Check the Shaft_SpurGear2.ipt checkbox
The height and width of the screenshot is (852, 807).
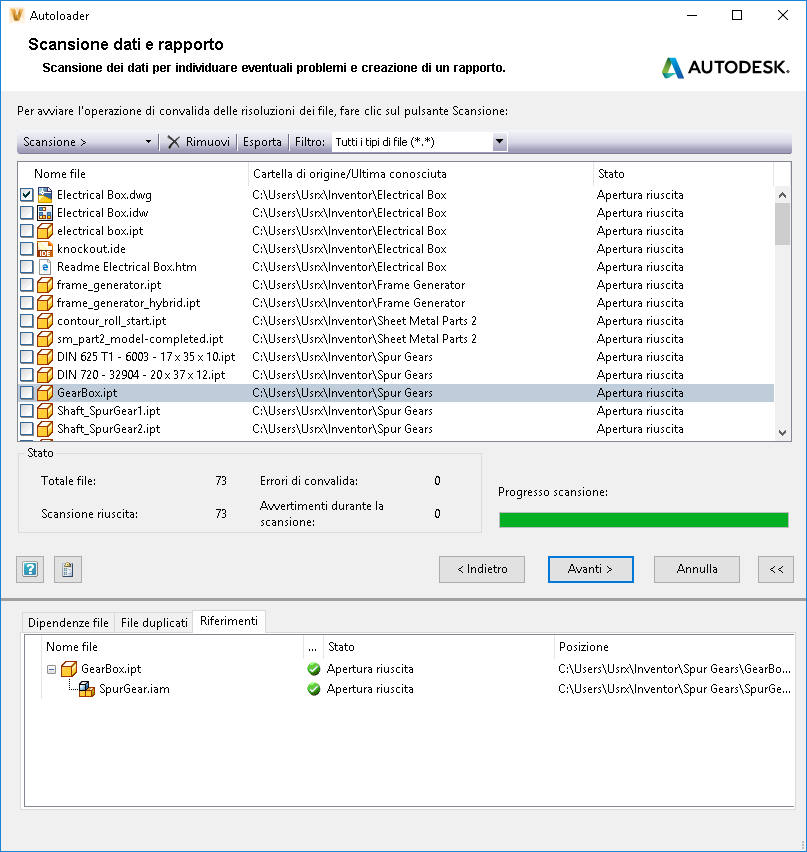pos(27,429)
